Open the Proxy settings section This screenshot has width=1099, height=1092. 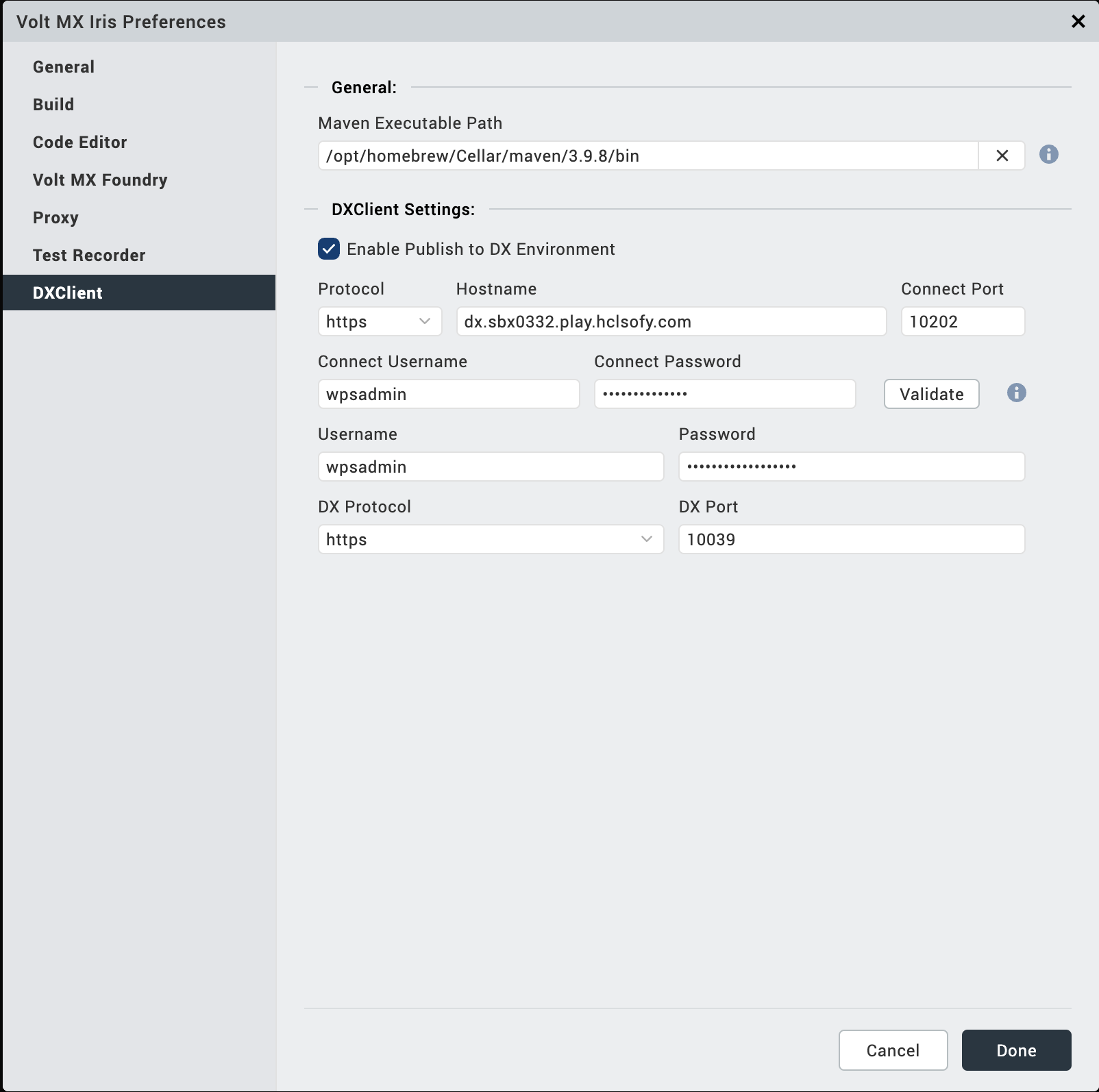55,218
